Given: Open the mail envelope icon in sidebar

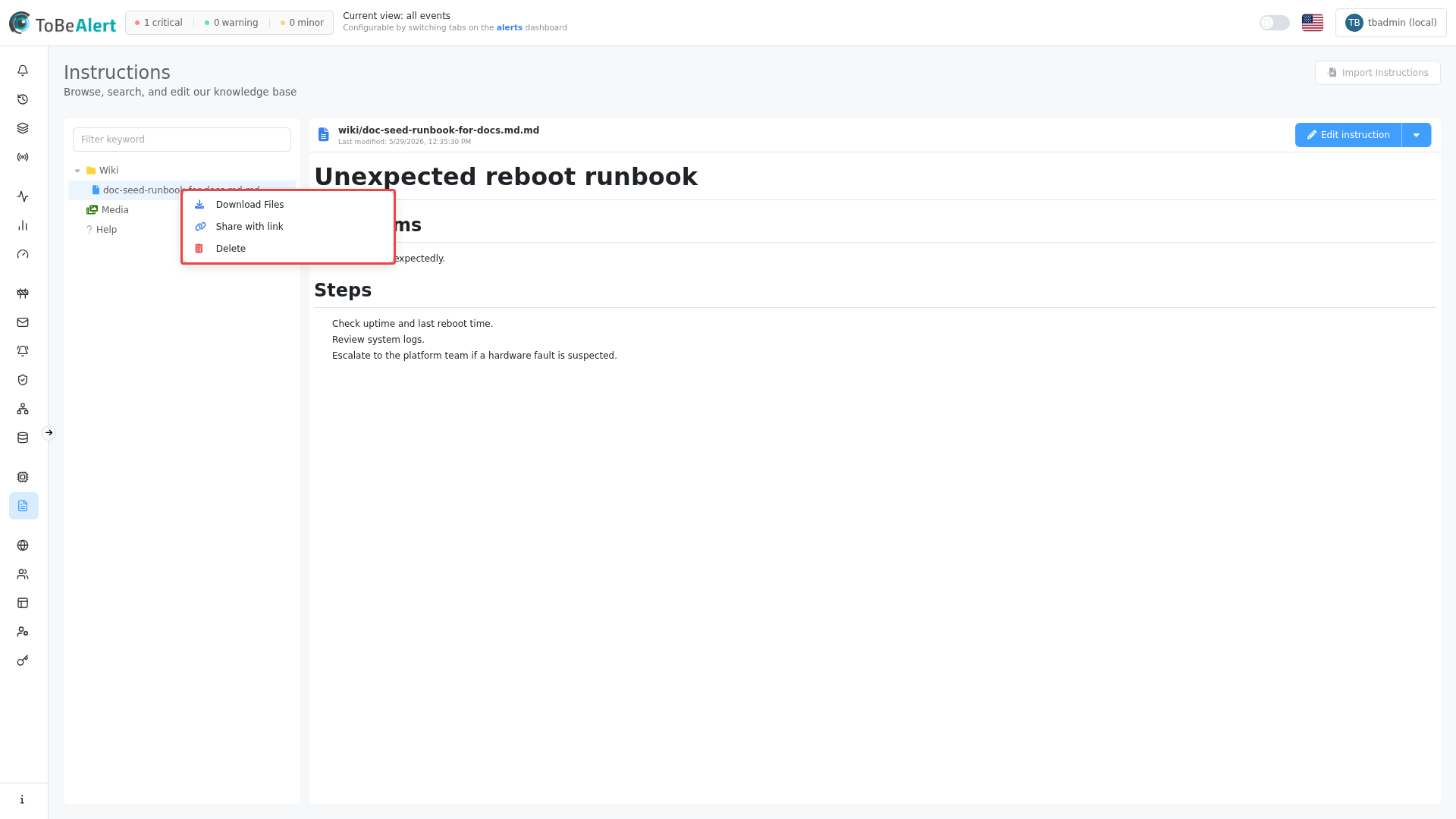Looking at the screenshot, I should coord(23,322).
